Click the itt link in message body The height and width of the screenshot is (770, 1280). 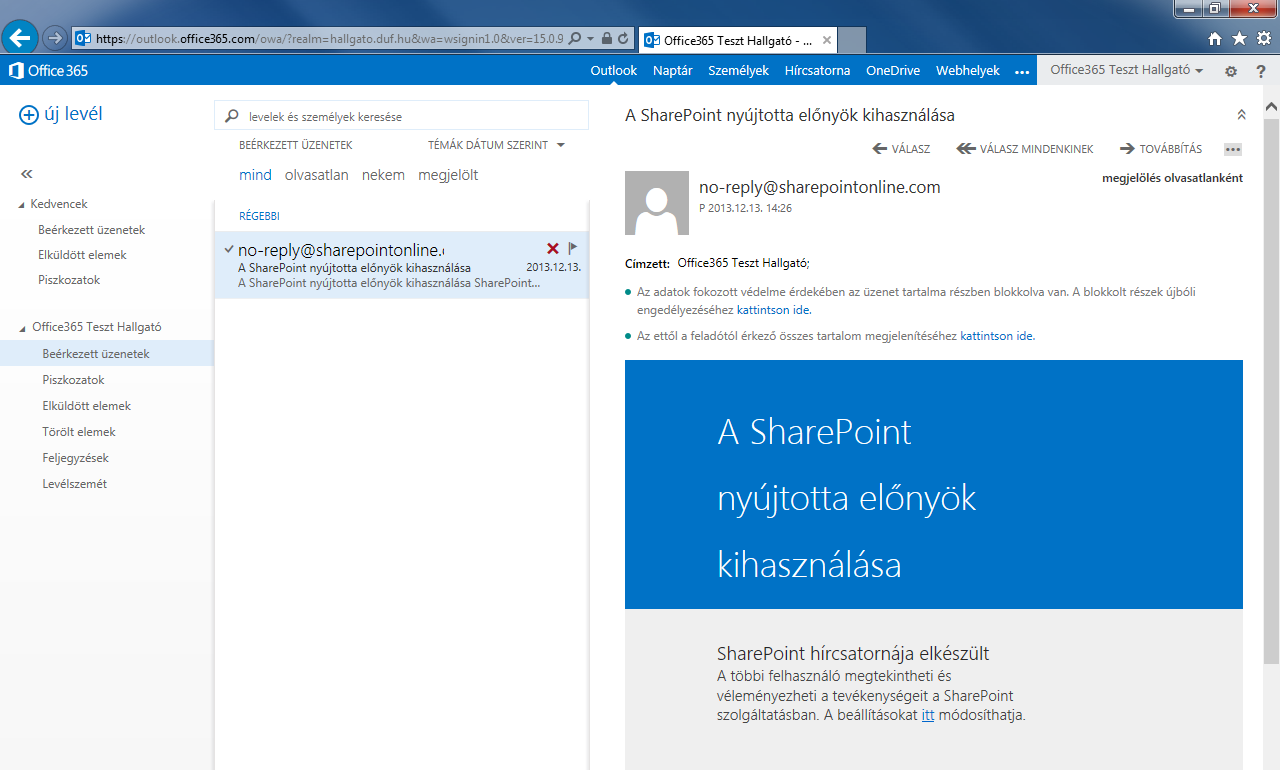(x=928, y=716)
